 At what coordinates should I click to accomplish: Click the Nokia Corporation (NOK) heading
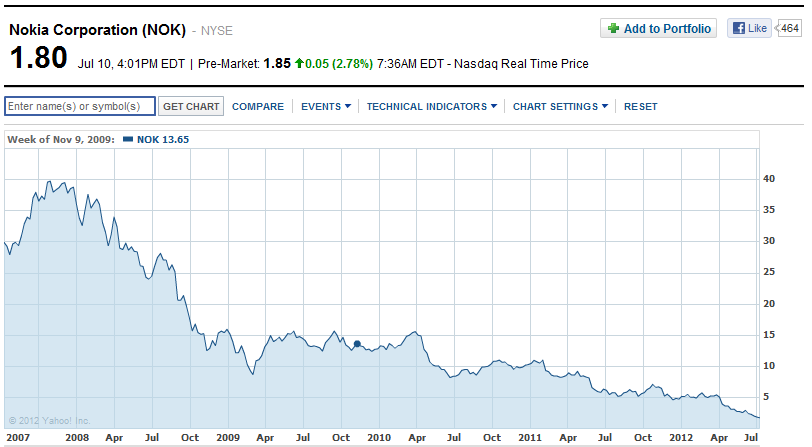point(97,30)
